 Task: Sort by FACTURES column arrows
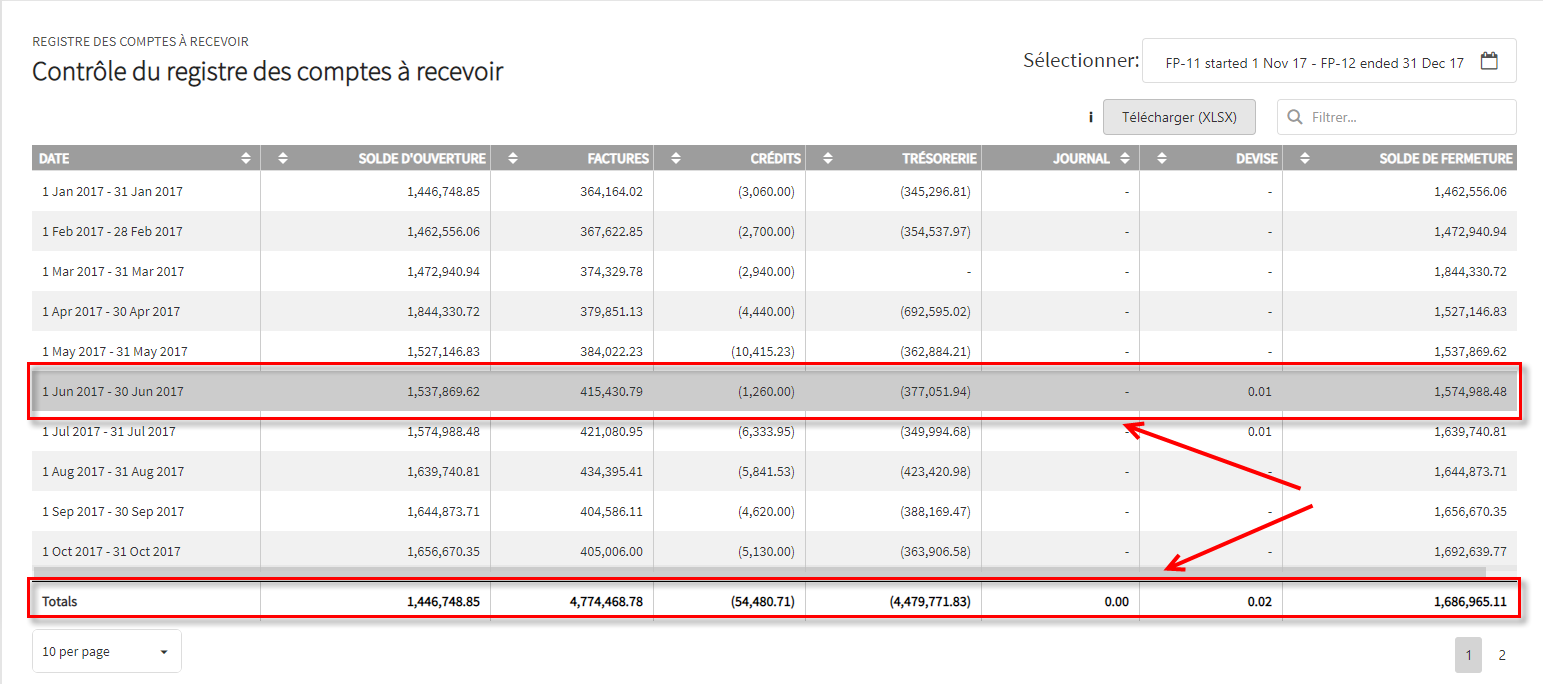point(513,158)
